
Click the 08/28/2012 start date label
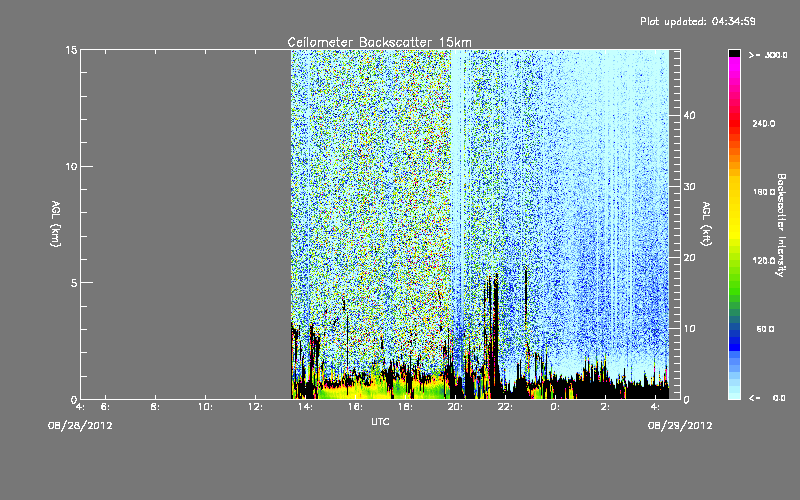pyautogui.click(x=80, y=426)
